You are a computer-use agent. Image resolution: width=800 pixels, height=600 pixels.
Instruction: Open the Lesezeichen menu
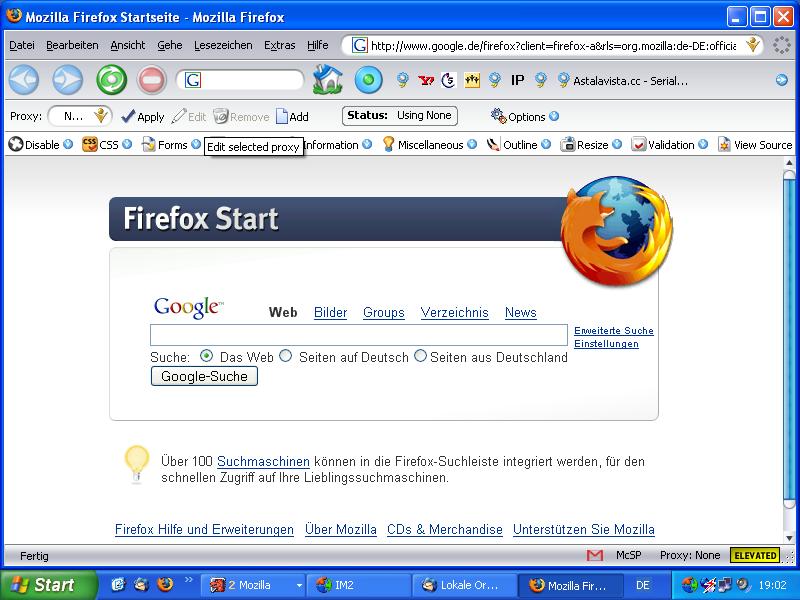pos(223,45)
